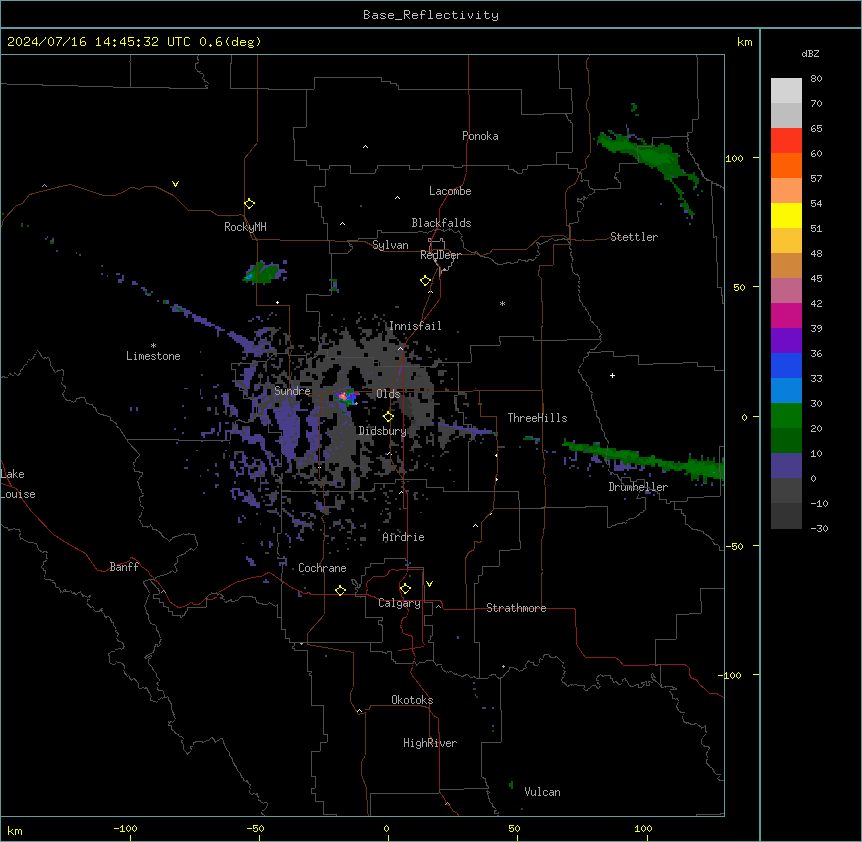Select the yellow diamond marker above Calgary label

(405, 589)
